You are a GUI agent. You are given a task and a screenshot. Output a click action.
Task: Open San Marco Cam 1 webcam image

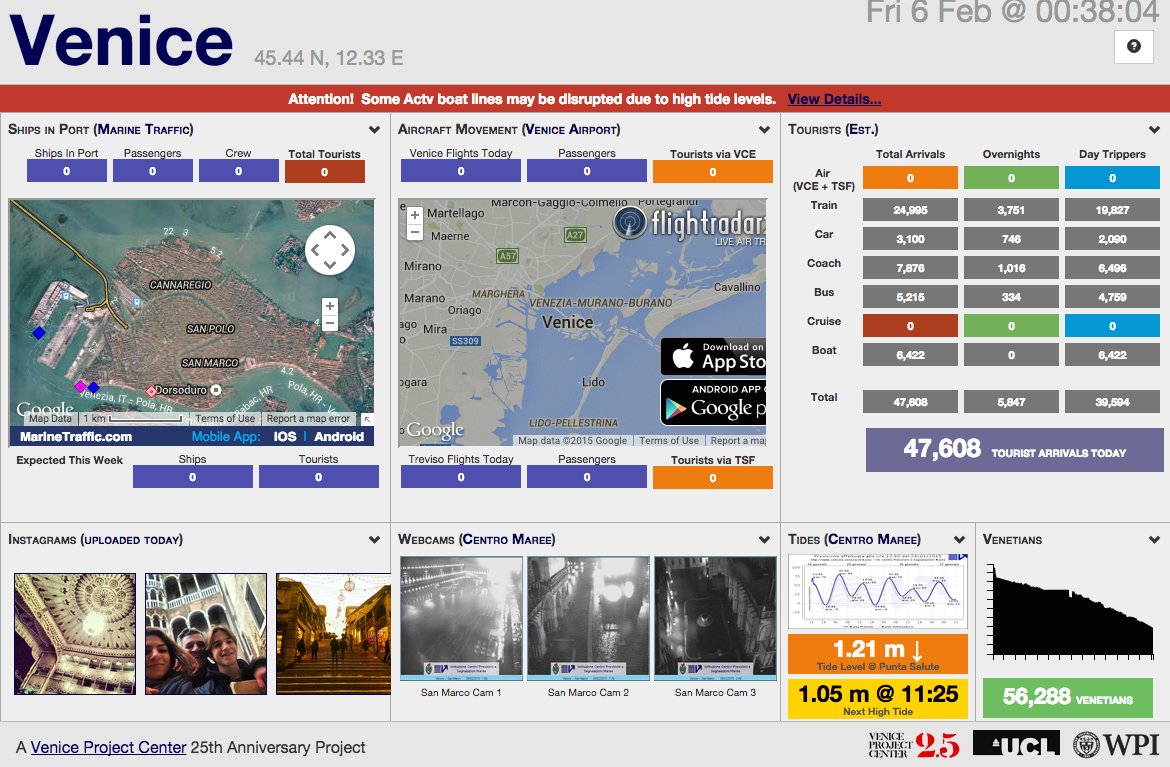461,619
